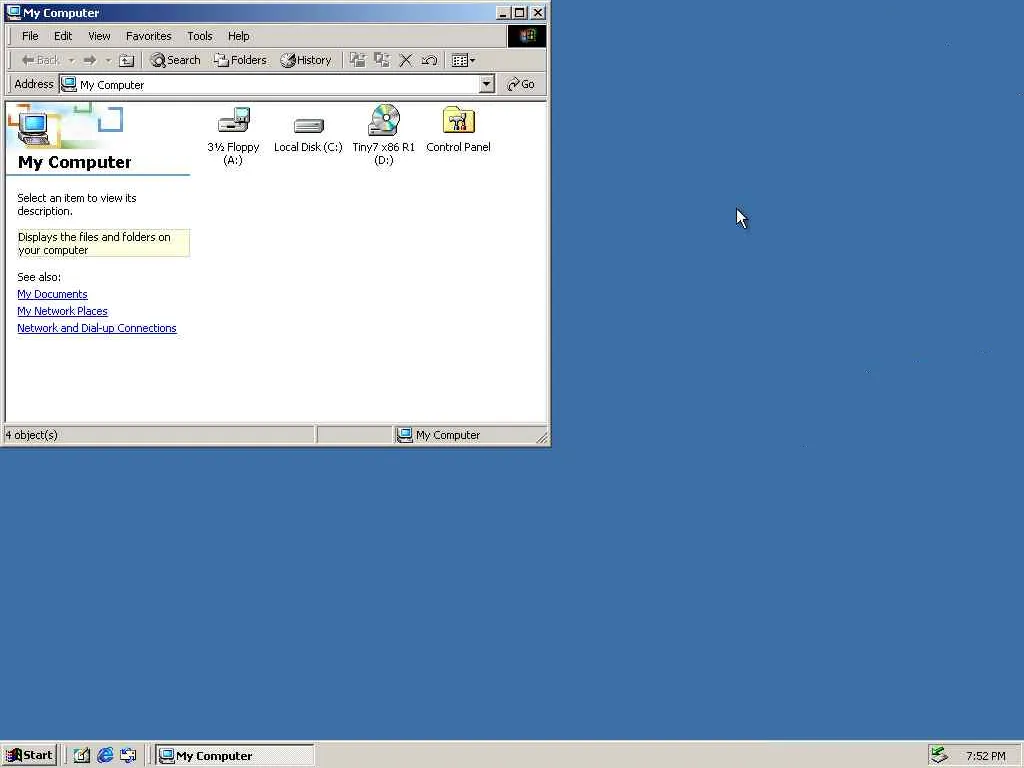This screenshot has width=1024, height=768.
Task: Click the Delete toolbar icon
Action: point(406,60)
